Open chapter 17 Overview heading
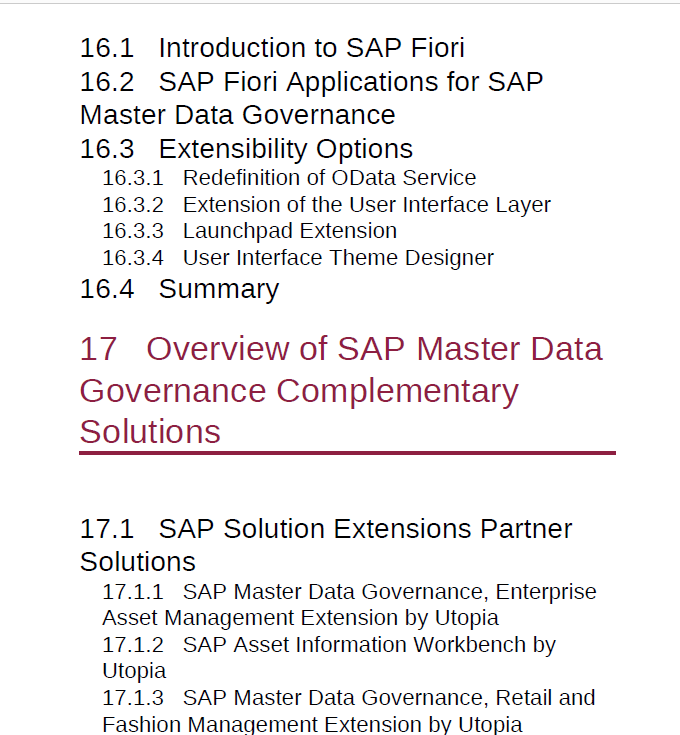 coord(341,390)
